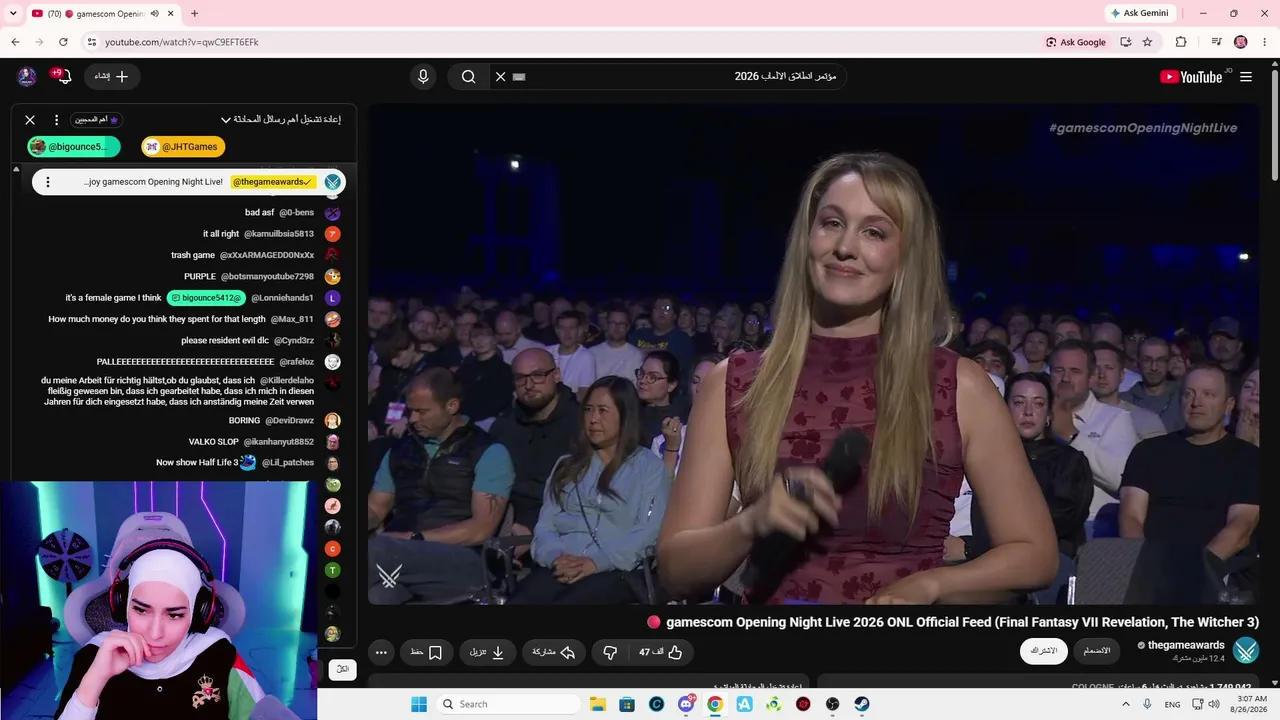Open Chrome extensions puzzle icon

1181,42
